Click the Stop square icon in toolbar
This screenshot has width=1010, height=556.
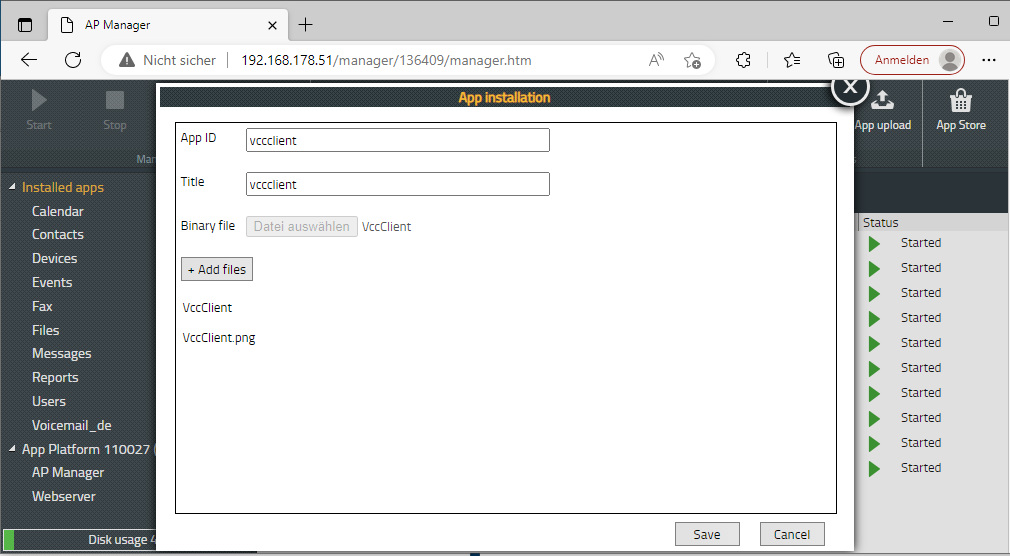tap(115, 100)
